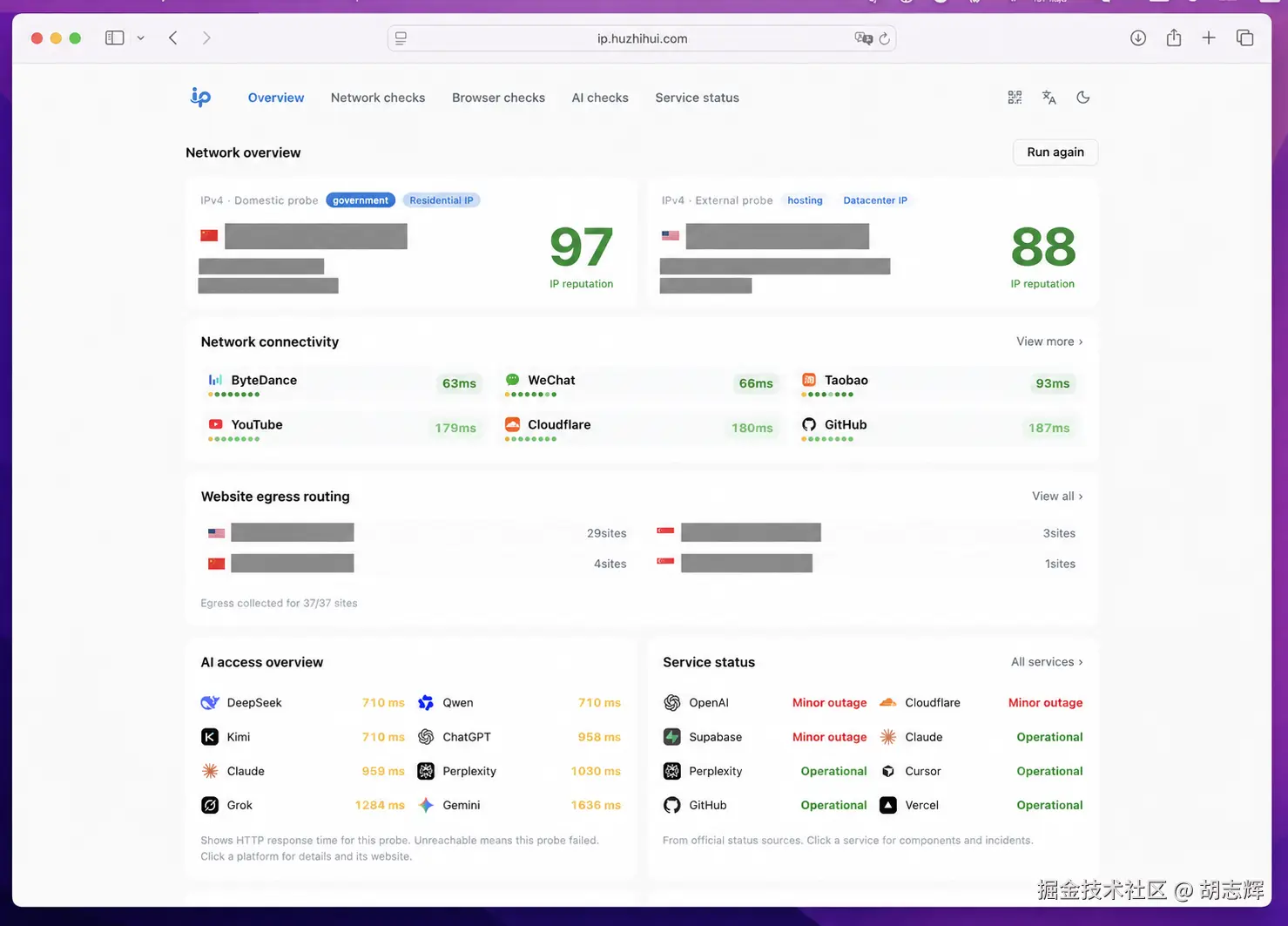Screen dimensions: 1288x926
Task: Open the Perplexity icon in AI access overview
Action: [x=426, y=771]
